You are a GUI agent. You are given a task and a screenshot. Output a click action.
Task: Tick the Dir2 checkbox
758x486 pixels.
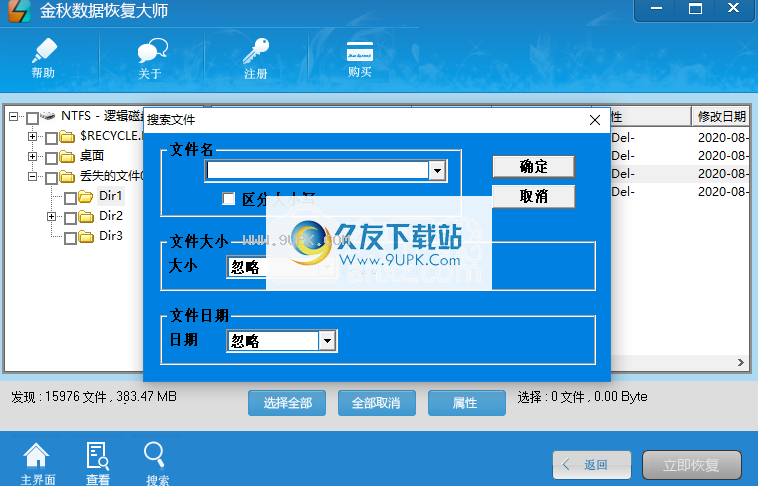coord(70,218)
